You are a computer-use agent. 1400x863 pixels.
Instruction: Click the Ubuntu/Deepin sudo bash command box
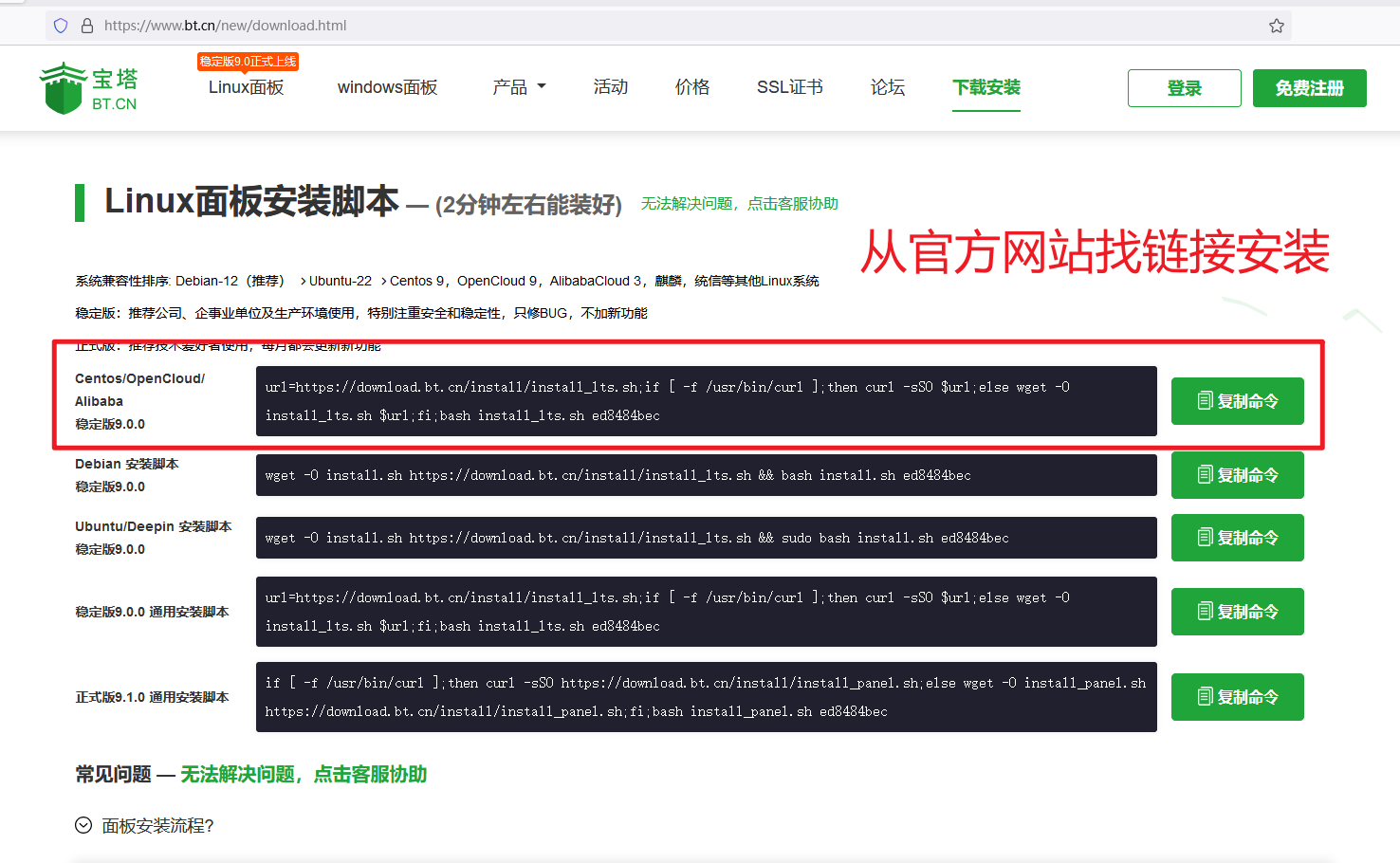tap(707, 538)
